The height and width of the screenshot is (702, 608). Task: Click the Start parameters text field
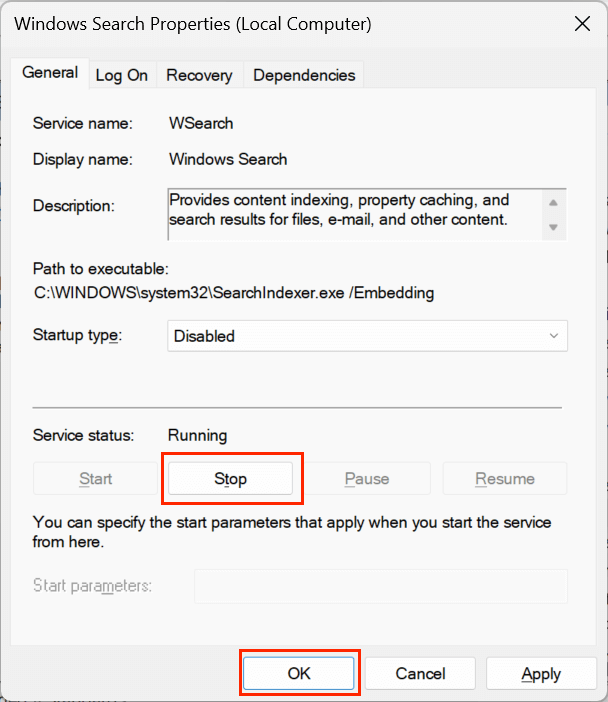pos(380,586)
